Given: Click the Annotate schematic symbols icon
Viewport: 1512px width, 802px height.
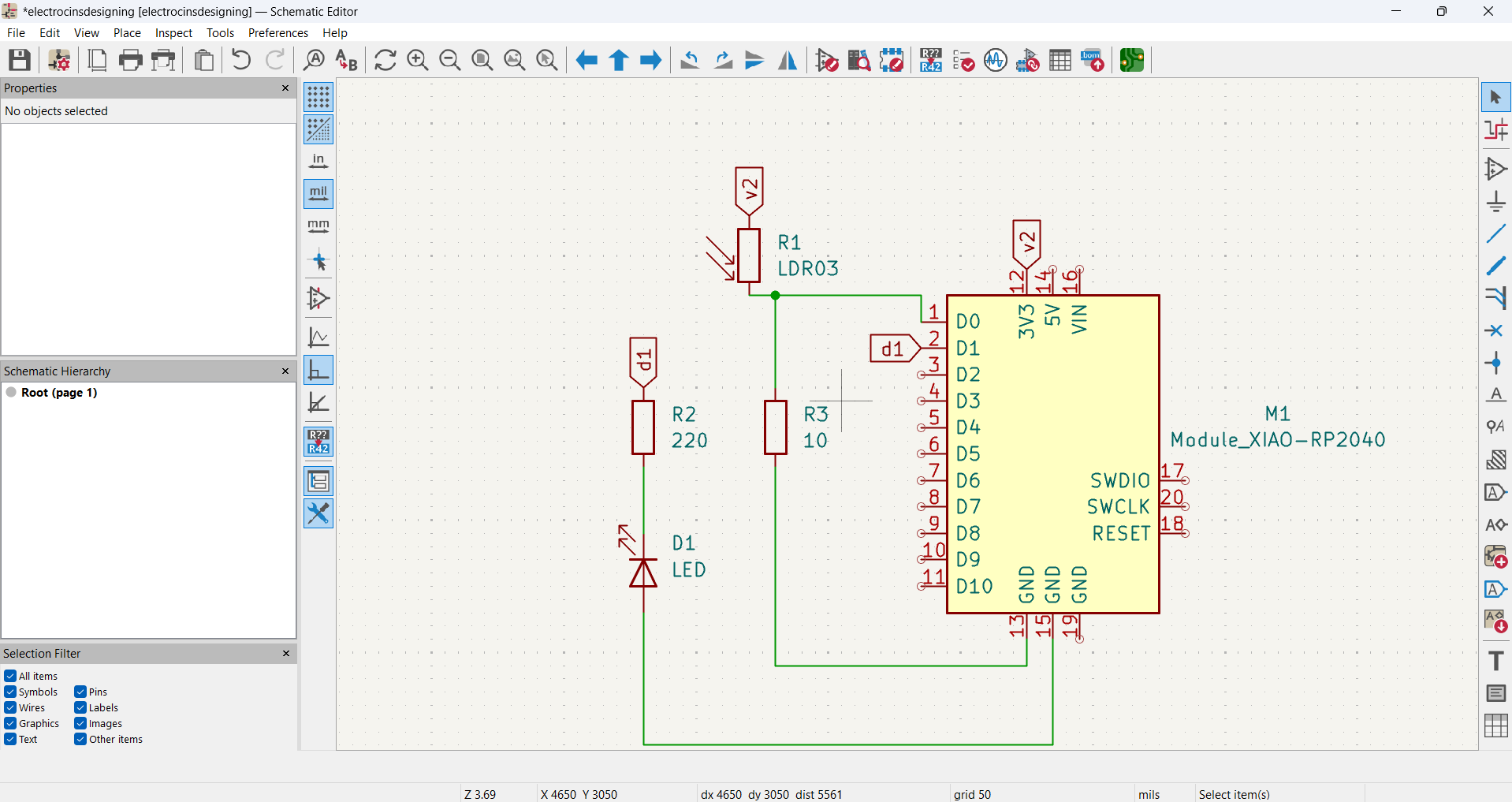Looking at the screenshot, I should (931, 60).
